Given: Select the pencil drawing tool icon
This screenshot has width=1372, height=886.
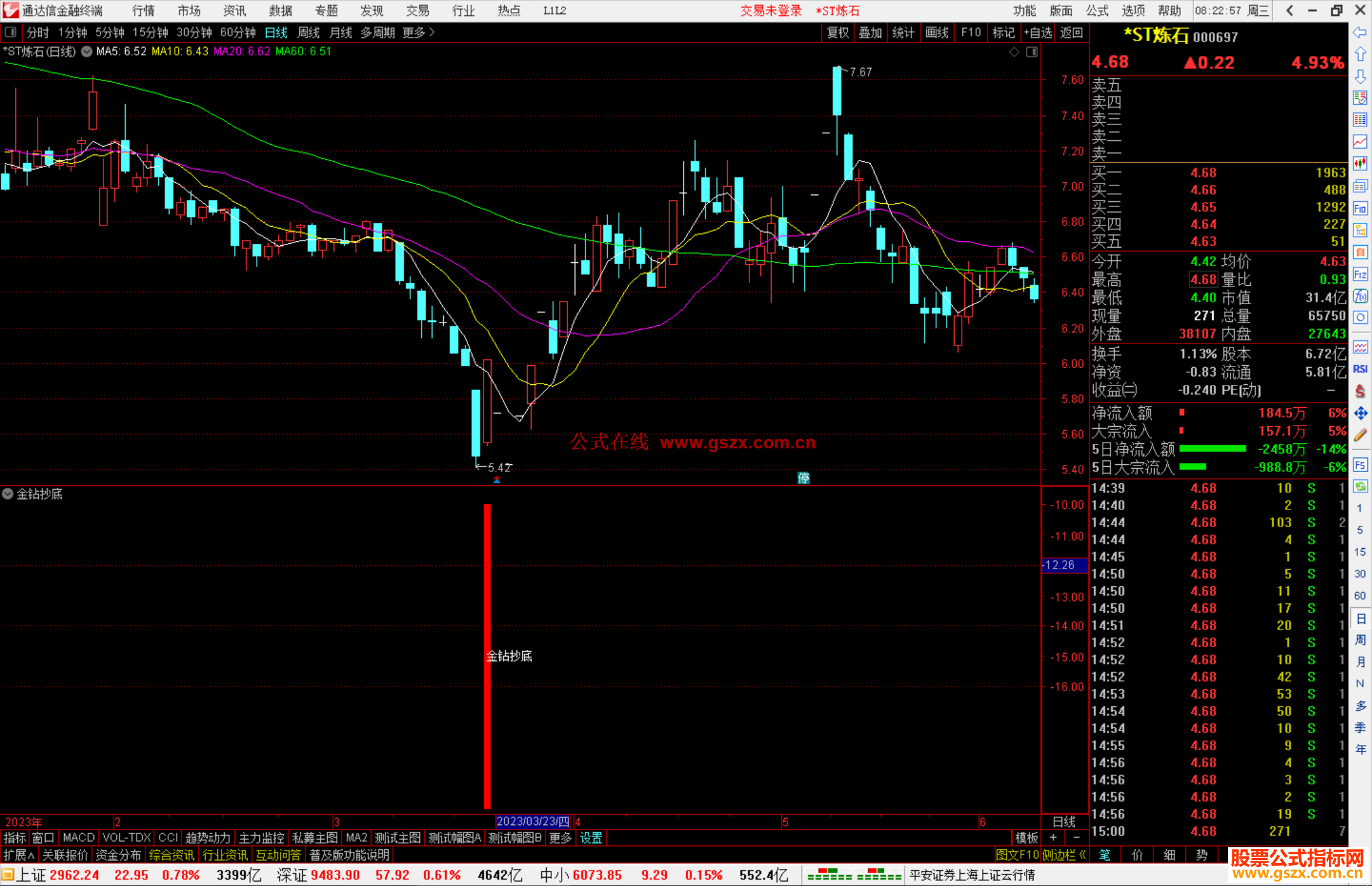Looking at the screenshot, I should [x=1360, y=436].
